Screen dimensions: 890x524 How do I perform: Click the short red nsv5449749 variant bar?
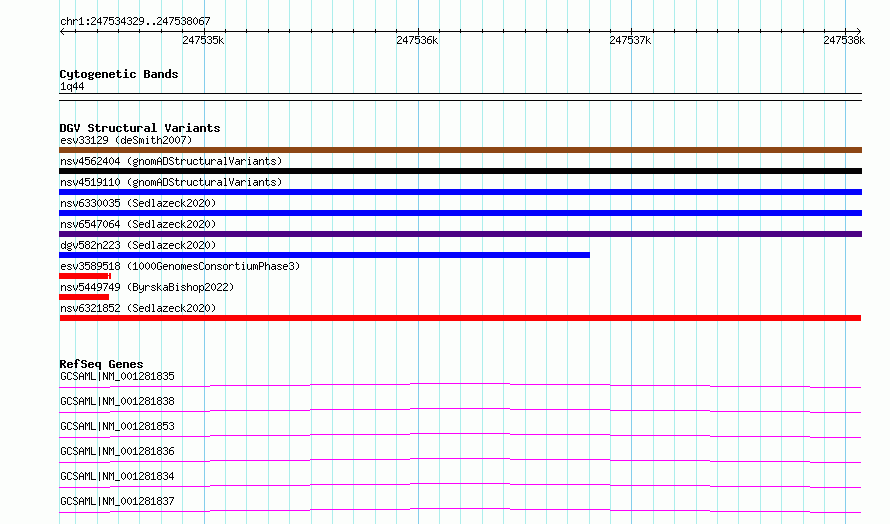(84, 297)
